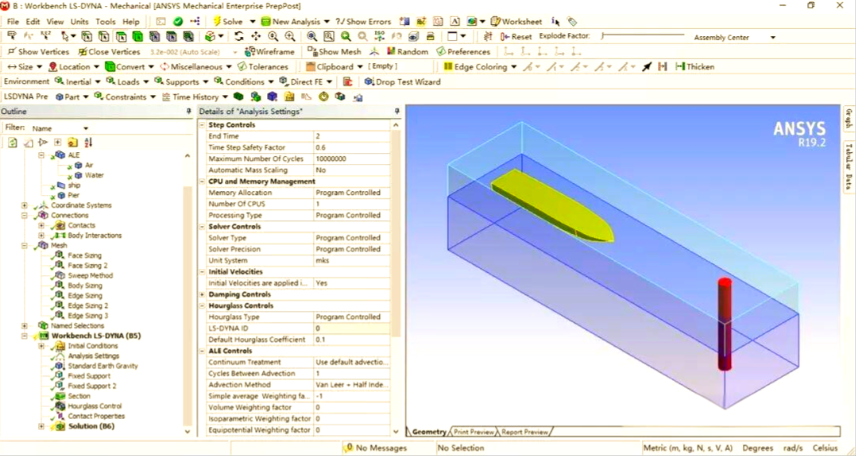The width and height of the screenshot is (856, 456).
Task: Open the Edge Coloring dropdown
Action: (x=514, y=67)
